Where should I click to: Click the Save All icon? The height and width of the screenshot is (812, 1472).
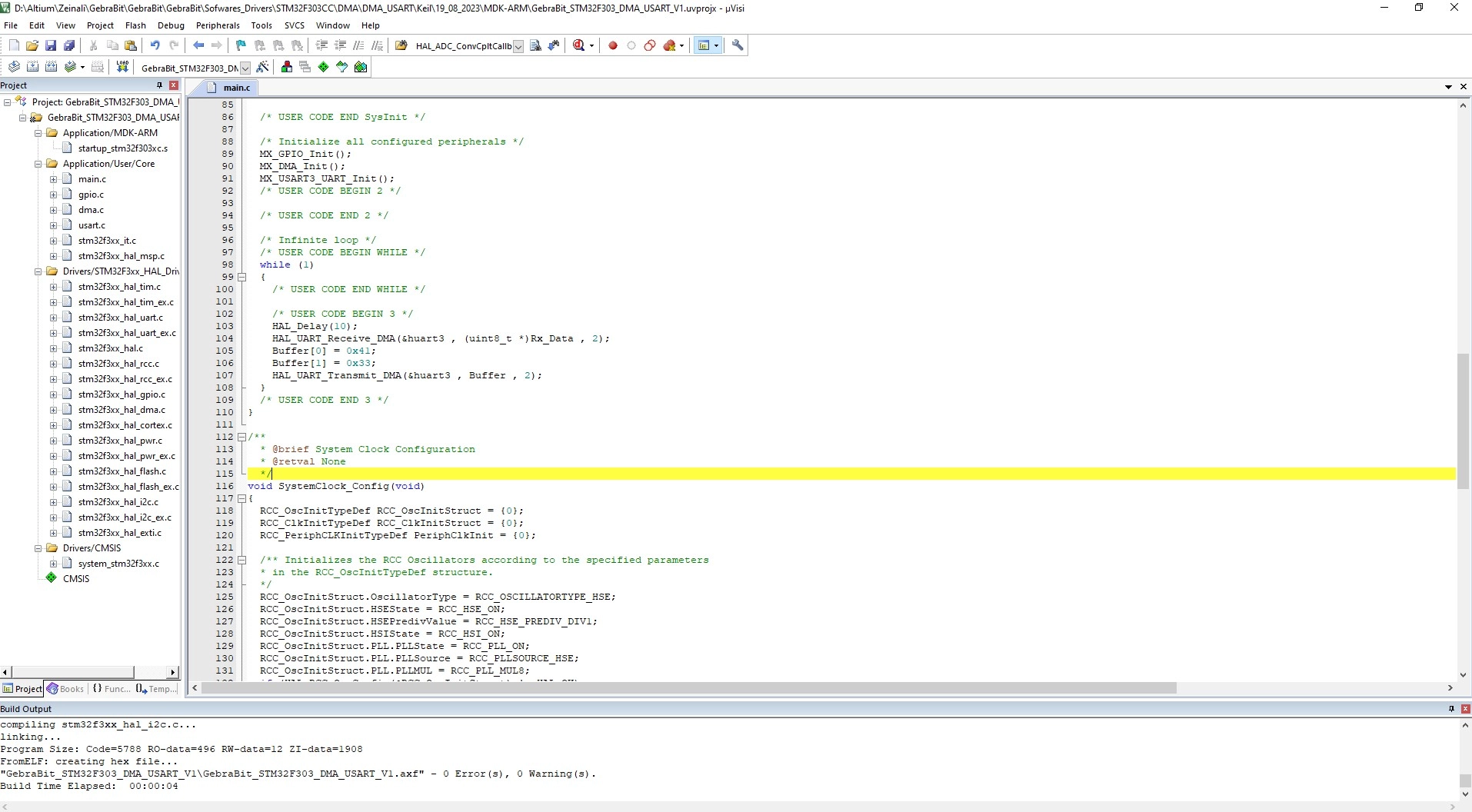pyautogui.click(x=69, y=45)
